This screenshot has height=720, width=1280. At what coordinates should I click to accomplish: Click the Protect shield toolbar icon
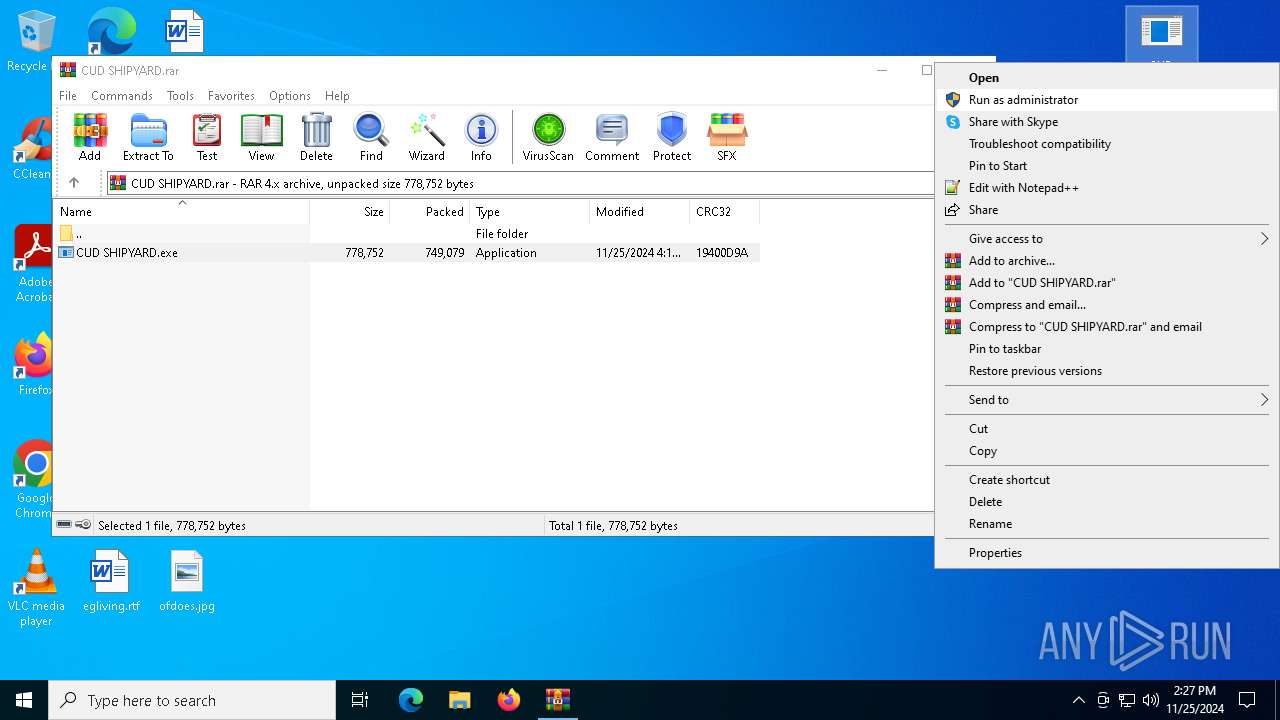point(672,137)
